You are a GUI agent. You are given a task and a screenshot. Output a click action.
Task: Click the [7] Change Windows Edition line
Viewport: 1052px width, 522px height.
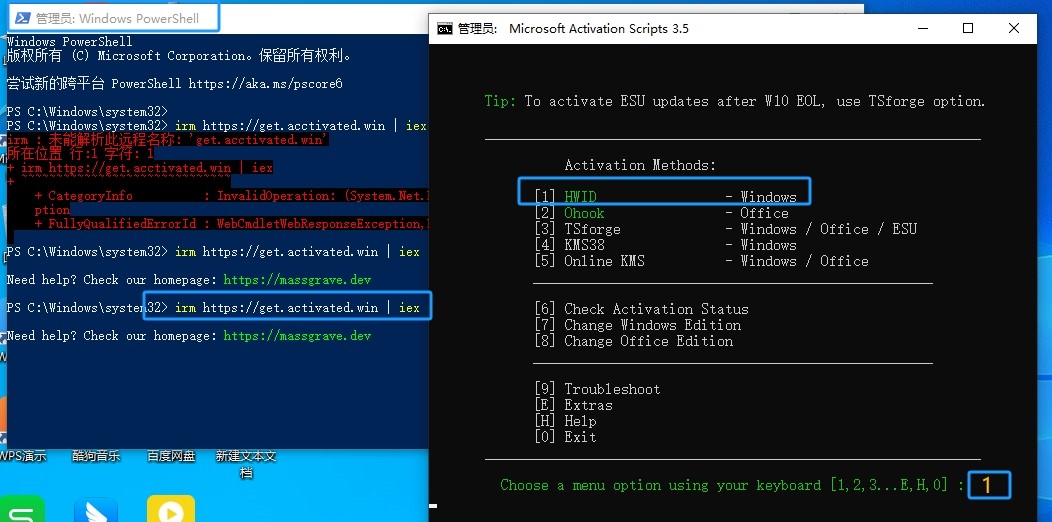coord(637,325)
